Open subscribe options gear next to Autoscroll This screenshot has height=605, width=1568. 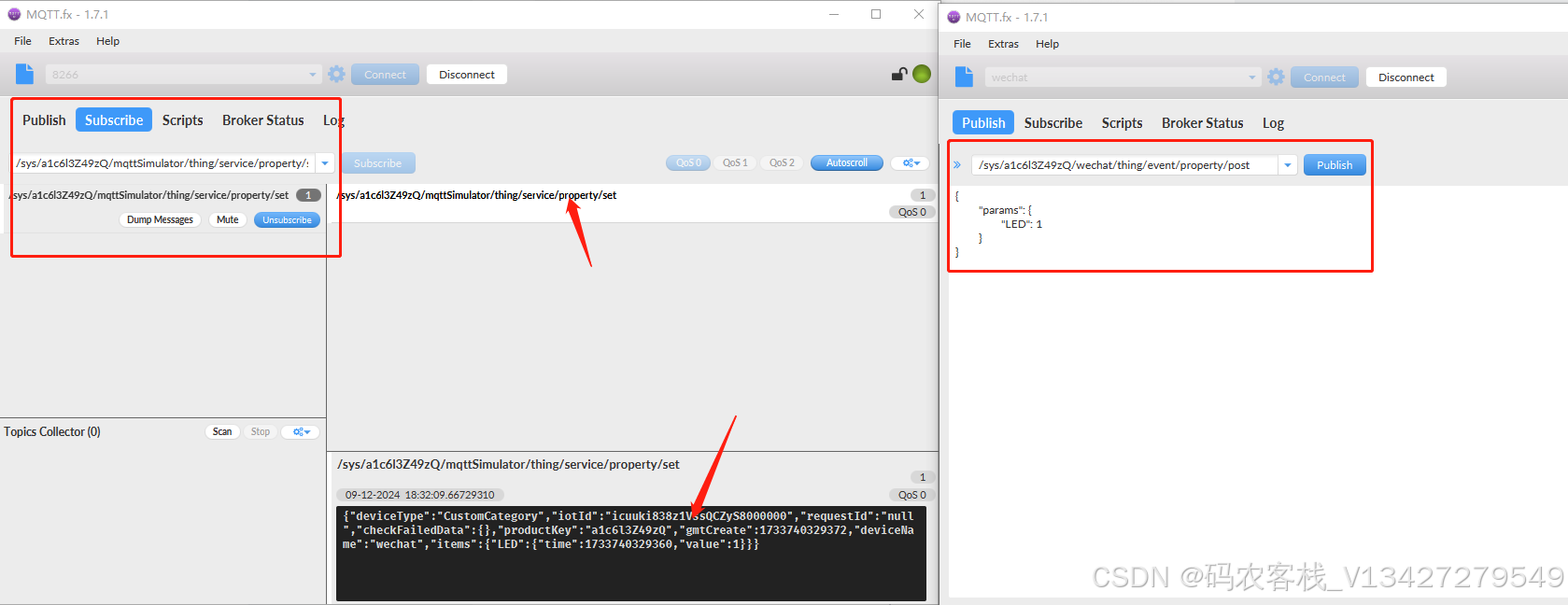click(x=911, y=163)
